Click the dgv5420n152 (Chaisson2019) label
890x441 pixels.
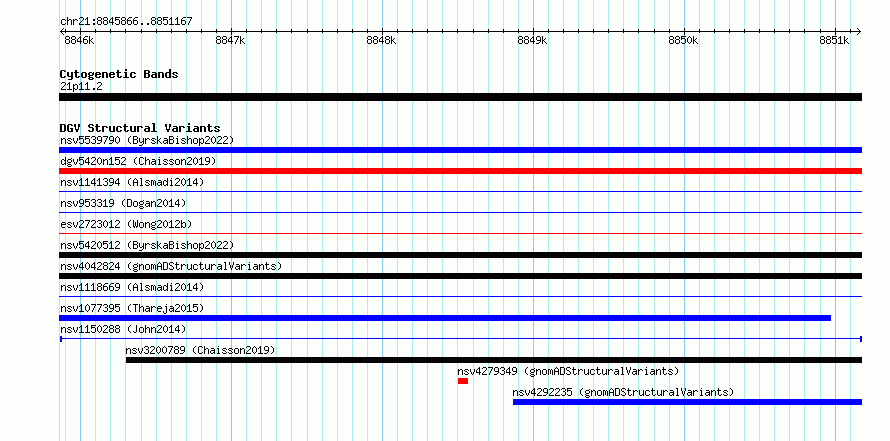pos(138,161)
